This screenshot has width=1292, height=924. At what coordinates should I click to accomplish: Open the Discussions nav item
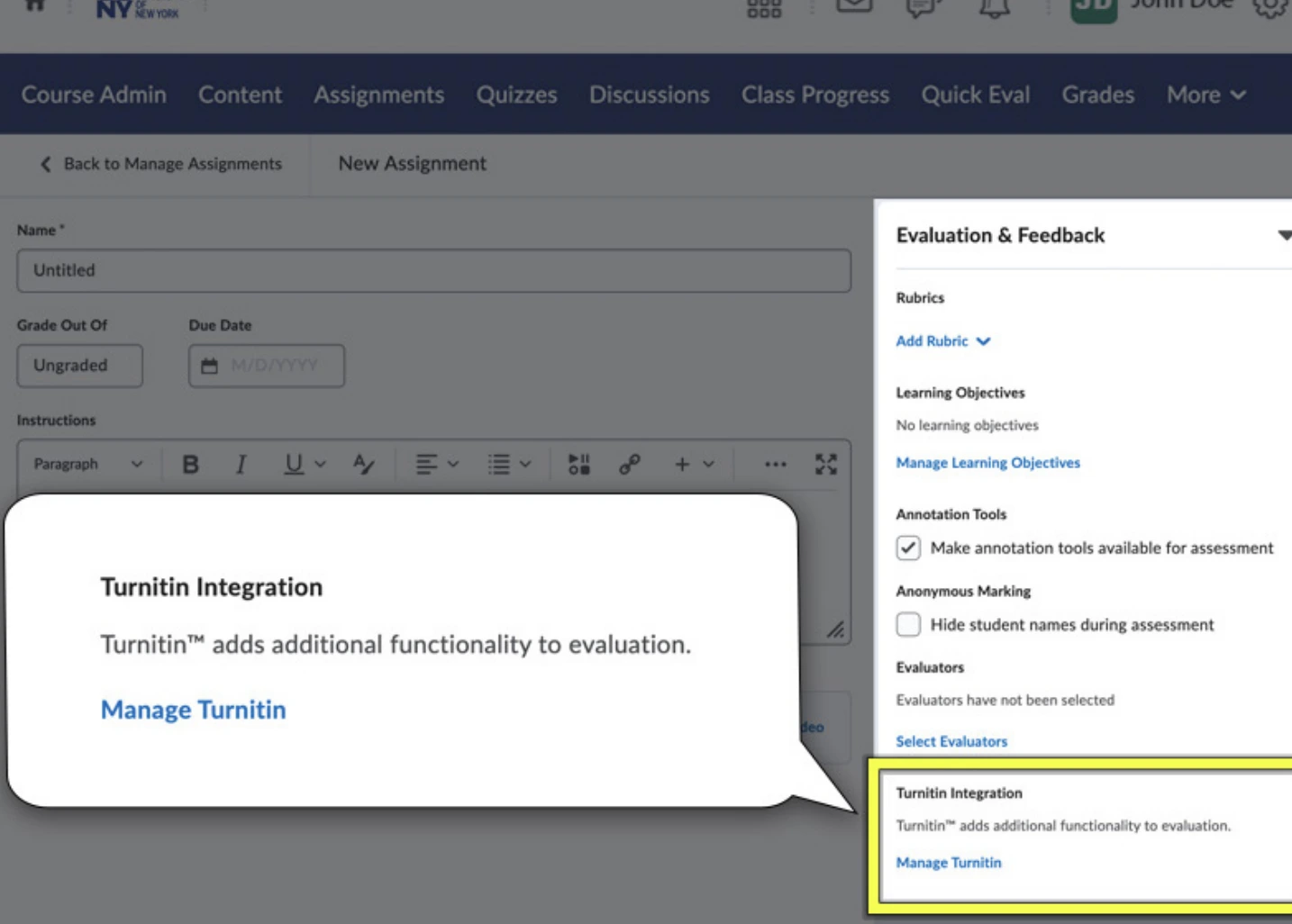click(x=650, y=95)
